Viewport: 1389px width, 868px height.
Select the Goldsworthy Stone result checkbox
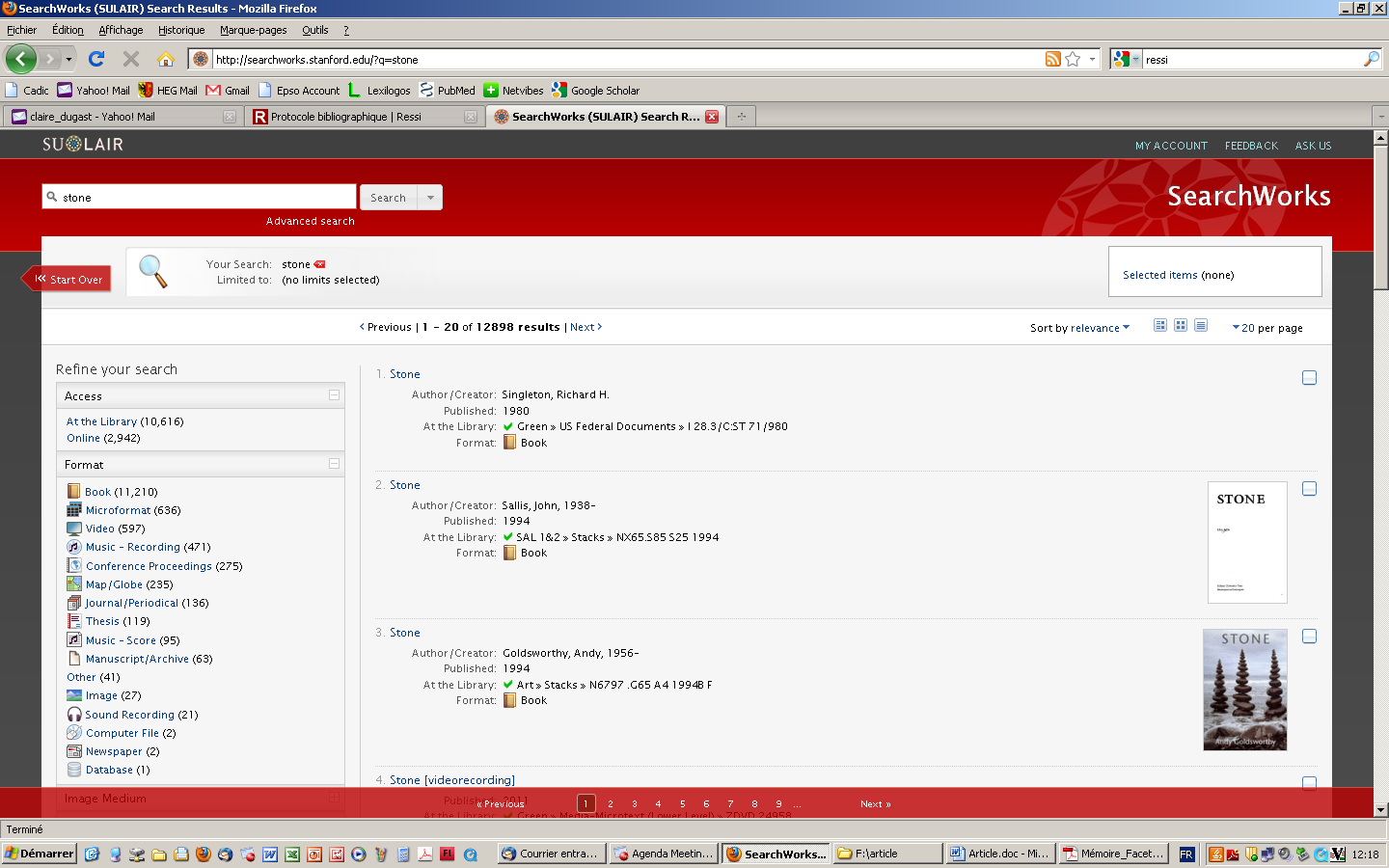(x=1309, y=637)
